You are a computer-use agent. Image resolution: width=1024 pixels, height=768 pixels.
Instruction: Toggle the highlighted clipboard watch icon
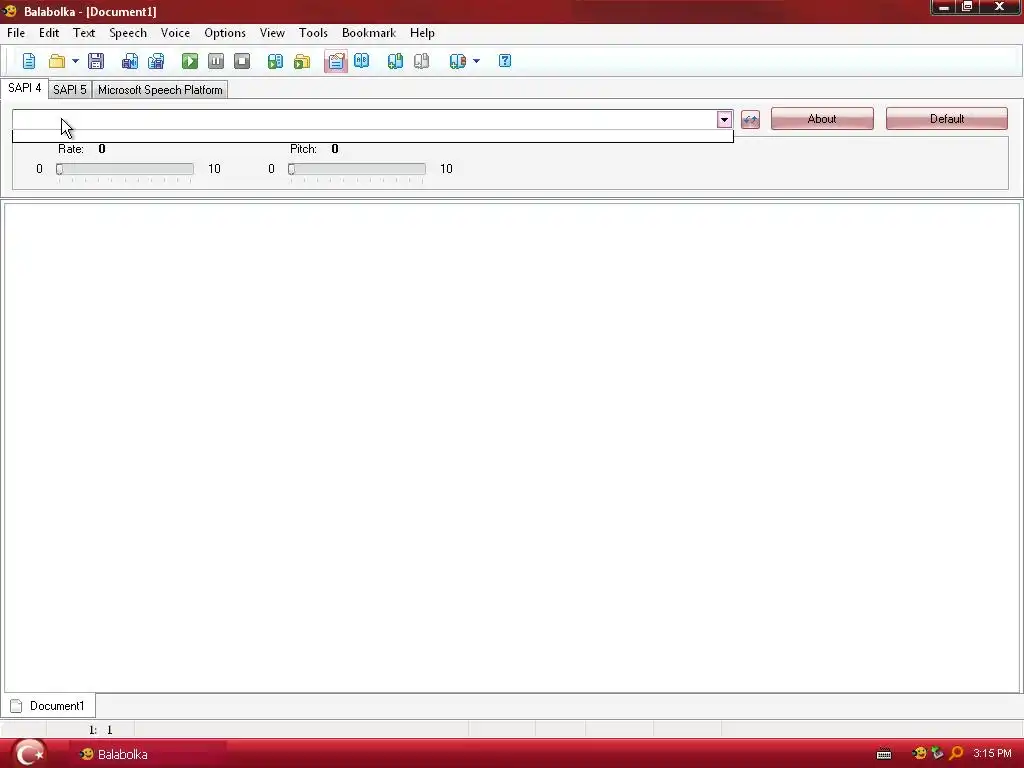pyautogui.click(x=336, y=61)
